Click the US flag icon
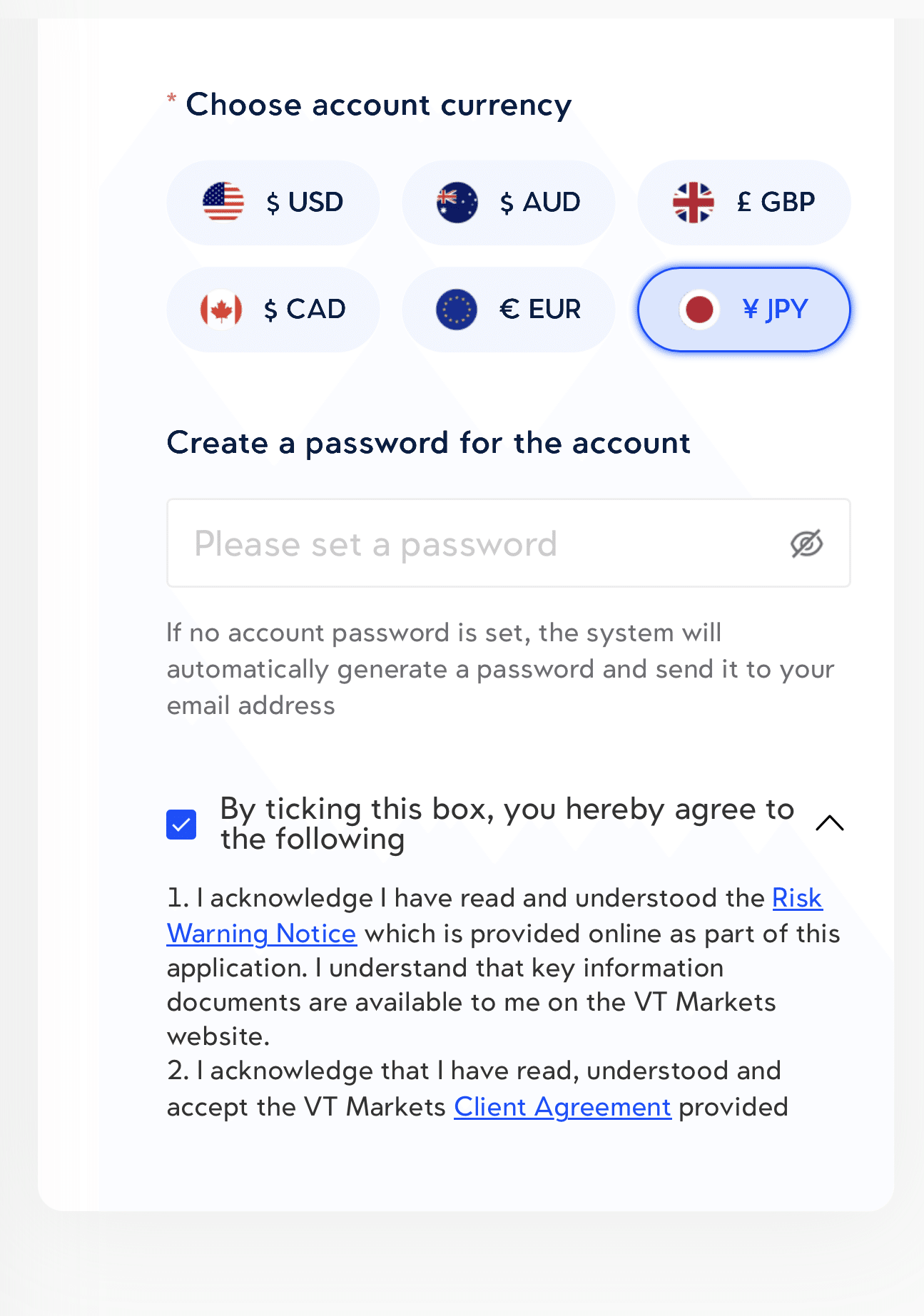 pos(223,202)
